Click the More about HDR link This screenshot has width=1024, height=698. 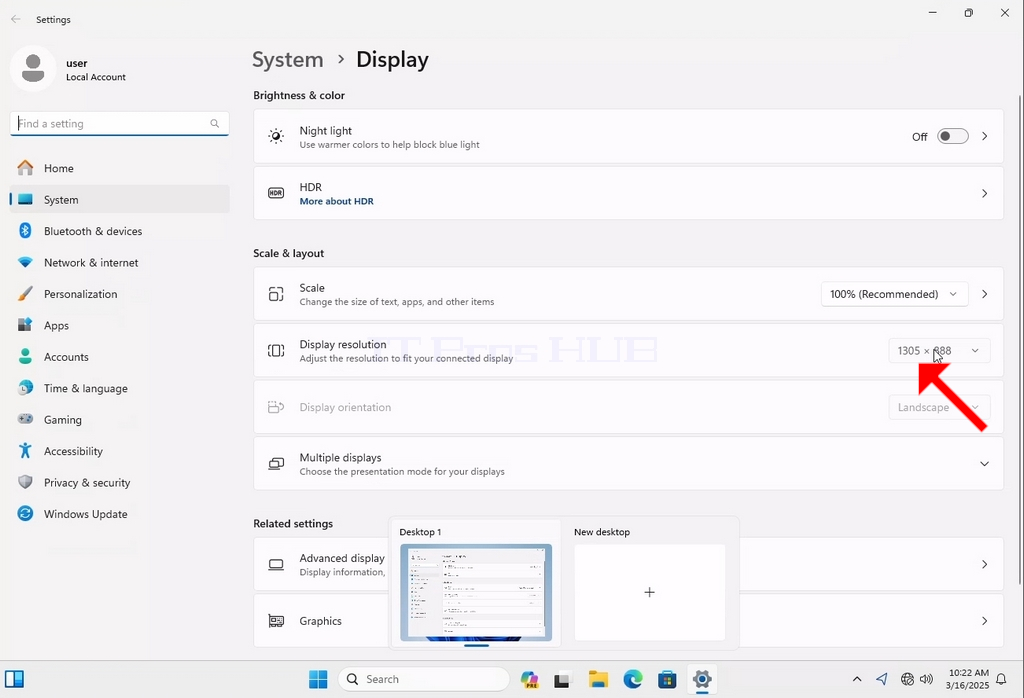click(336, 201)
